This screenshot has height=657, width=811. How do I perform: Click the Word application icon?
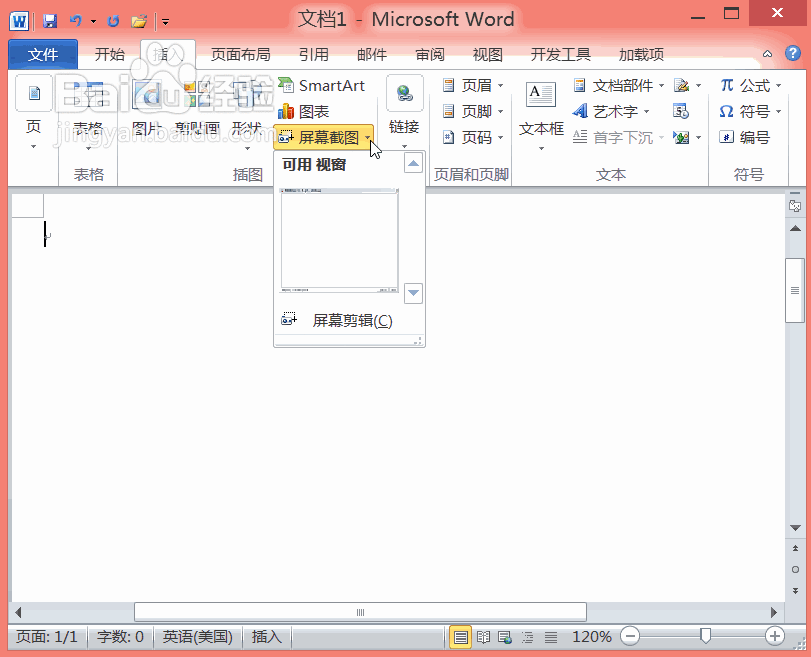point(19,21)
